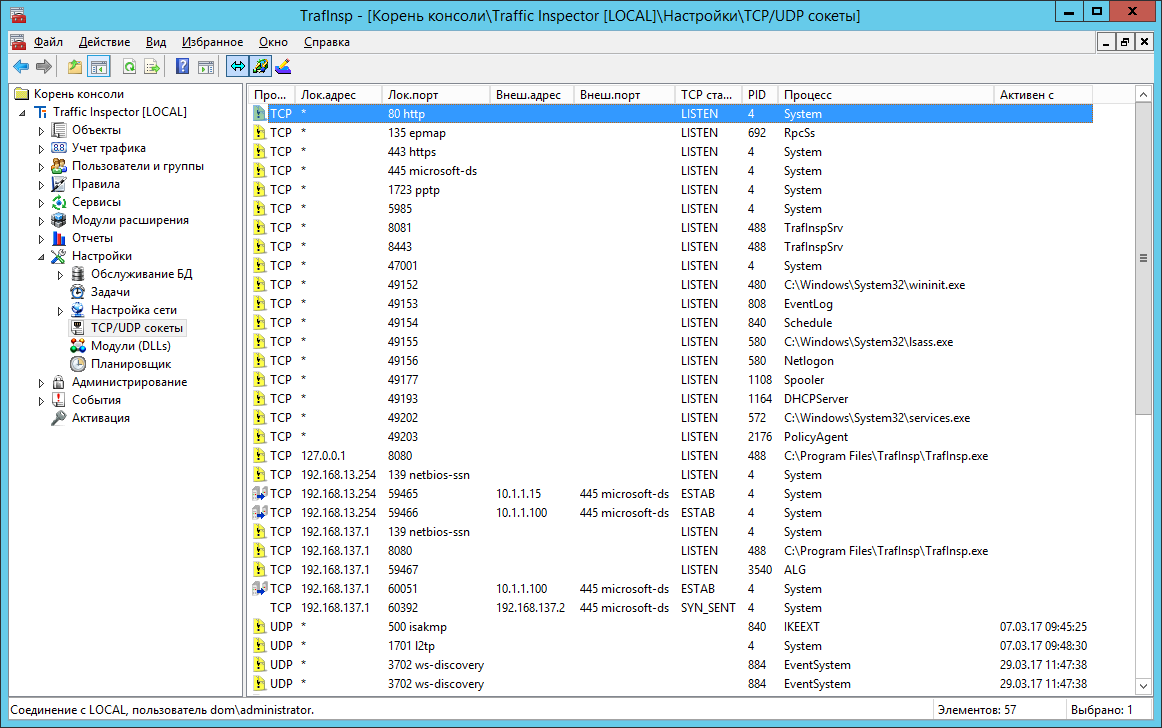1162x728 pixels.
Task: Click the События alert icon
Action: (x=59, y=400)
